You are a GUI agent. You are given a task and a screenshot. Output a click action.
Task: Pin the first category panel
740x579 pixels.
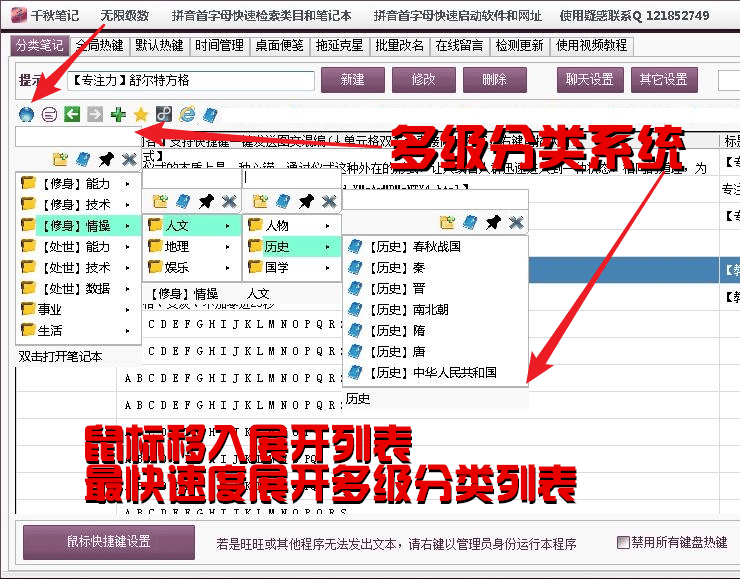tap(106, 159)
